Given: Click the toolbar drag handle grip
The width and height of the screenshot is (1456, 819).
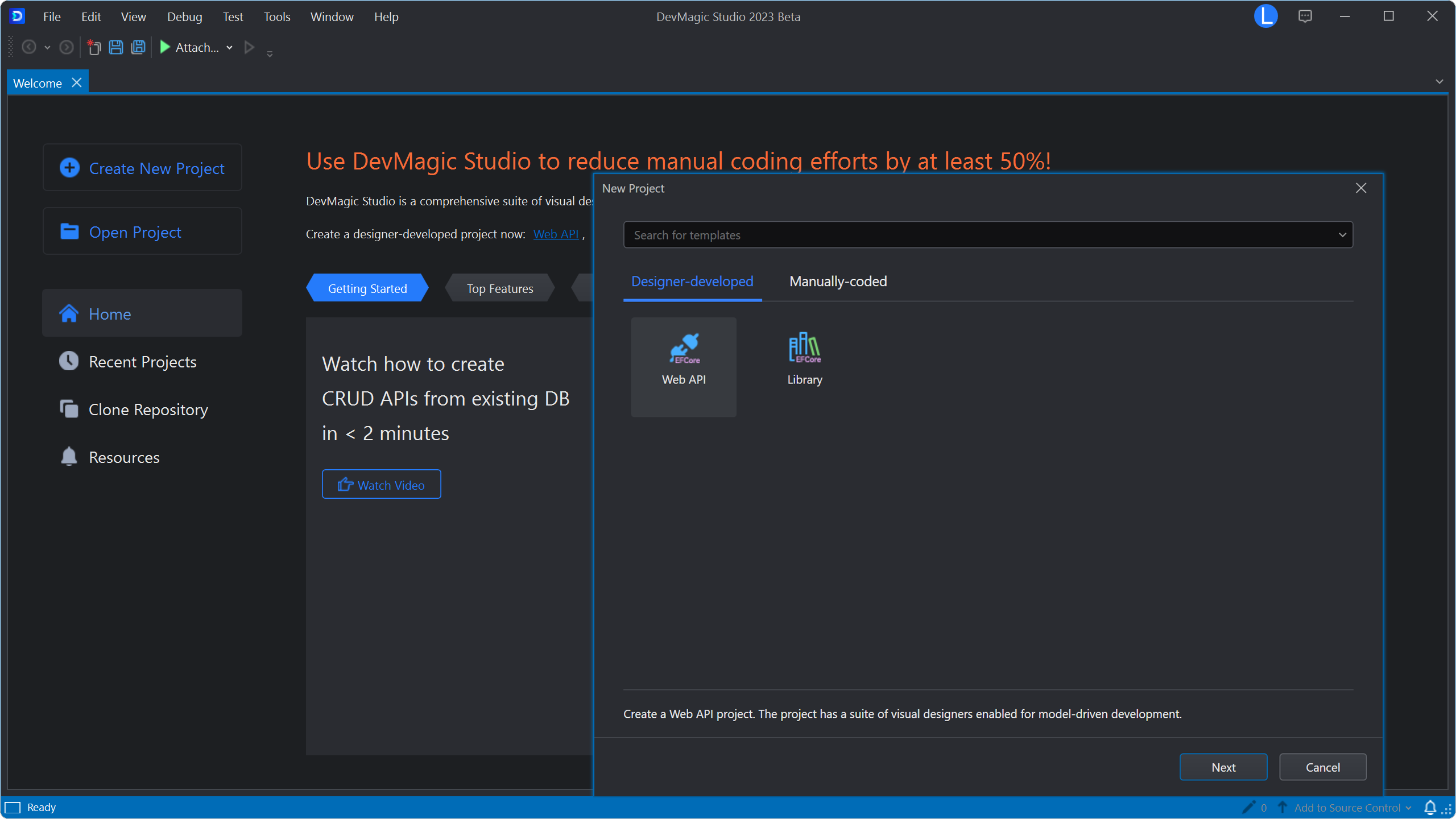Looking at the screenshot, I should [x=11, y=47].
